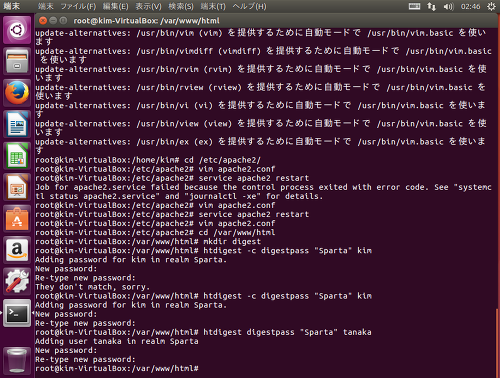This screenshot has height=378, width=500.
Task: Click 'Job for apache2.service failed' message
Action: pos(263,191)
